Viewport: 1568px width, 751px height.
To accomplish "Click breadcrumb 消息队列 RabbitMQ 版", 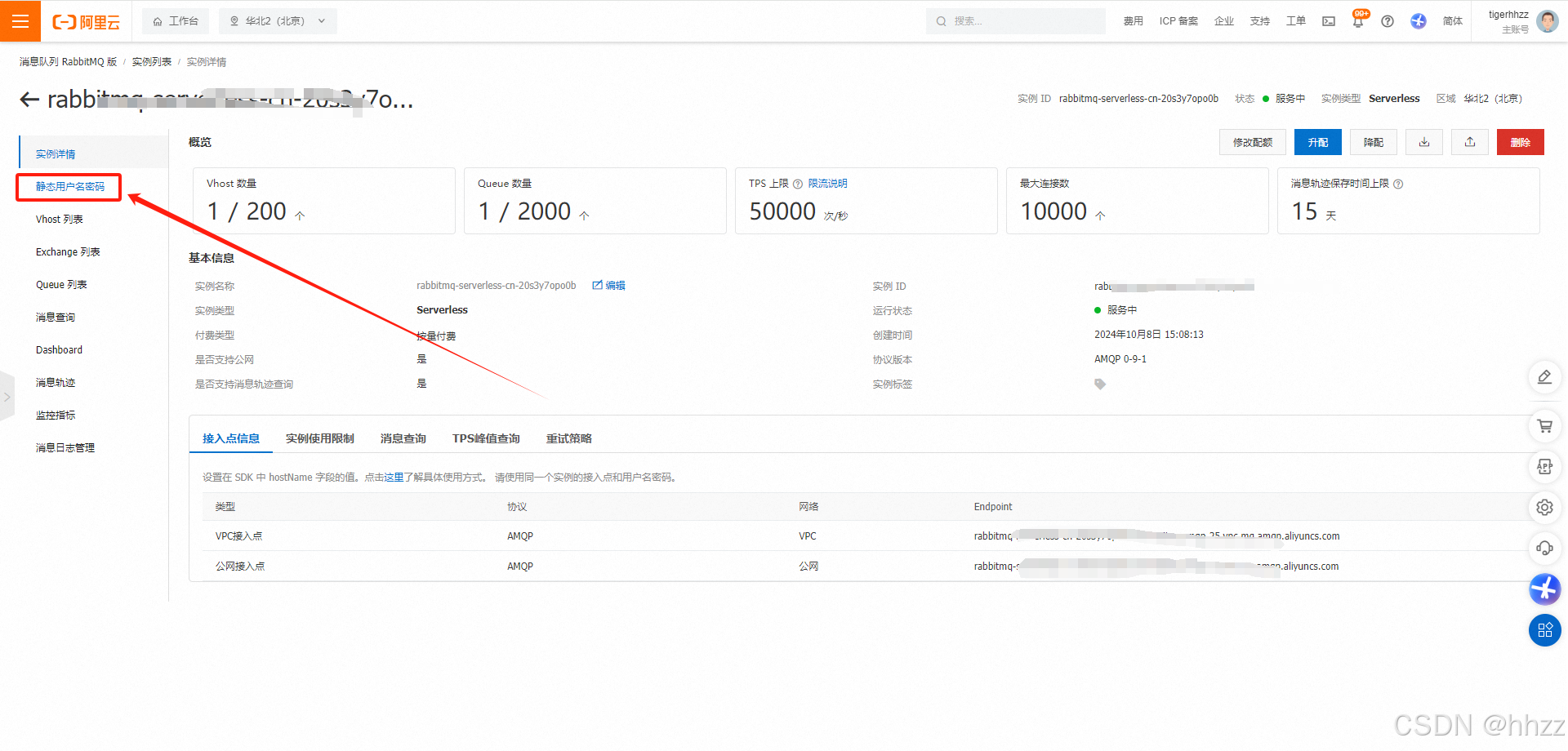I will click(68, 62).
